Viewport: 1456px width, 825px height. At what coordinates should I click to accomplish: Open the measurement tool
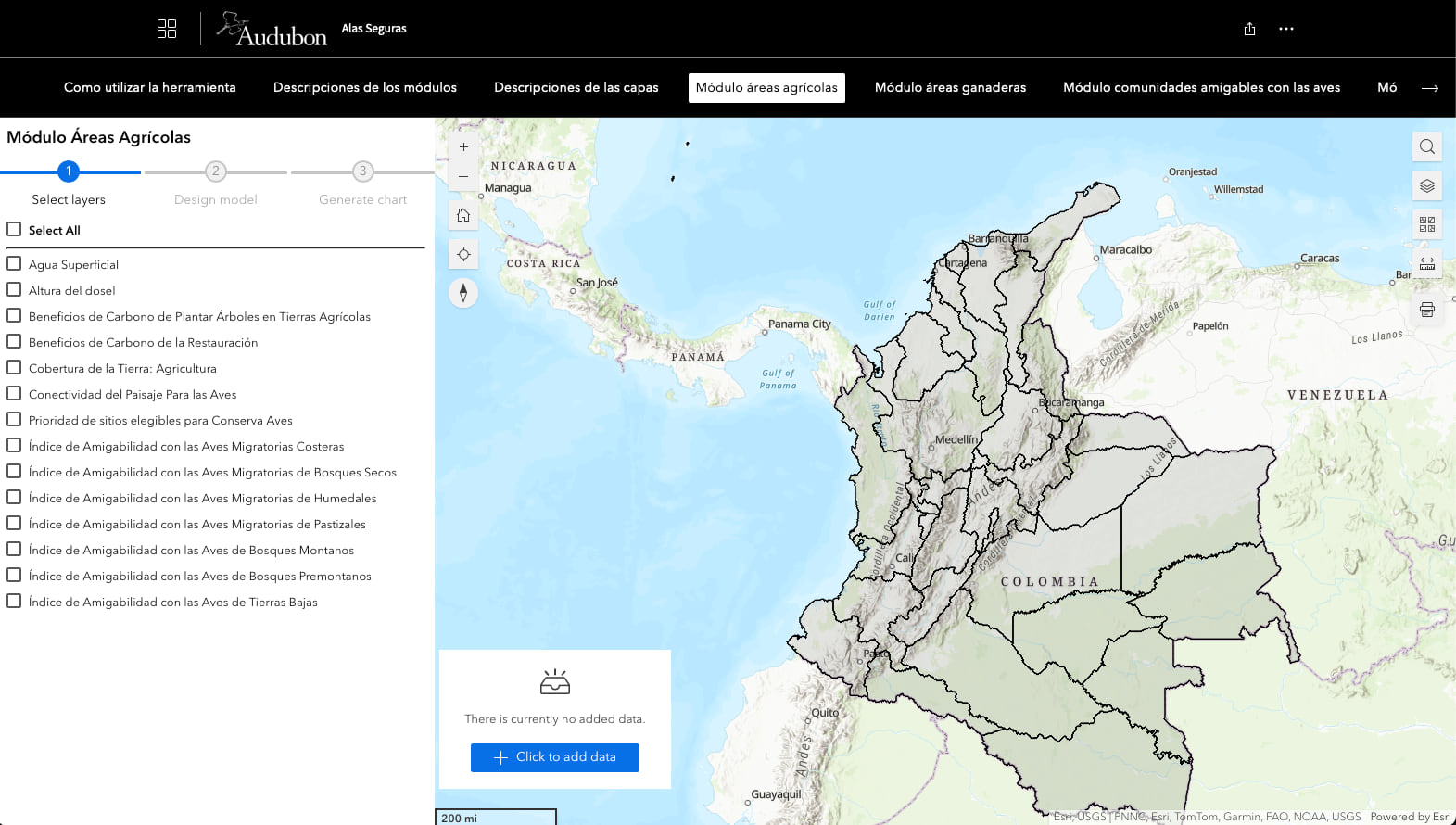click(x=1427, y=263)
